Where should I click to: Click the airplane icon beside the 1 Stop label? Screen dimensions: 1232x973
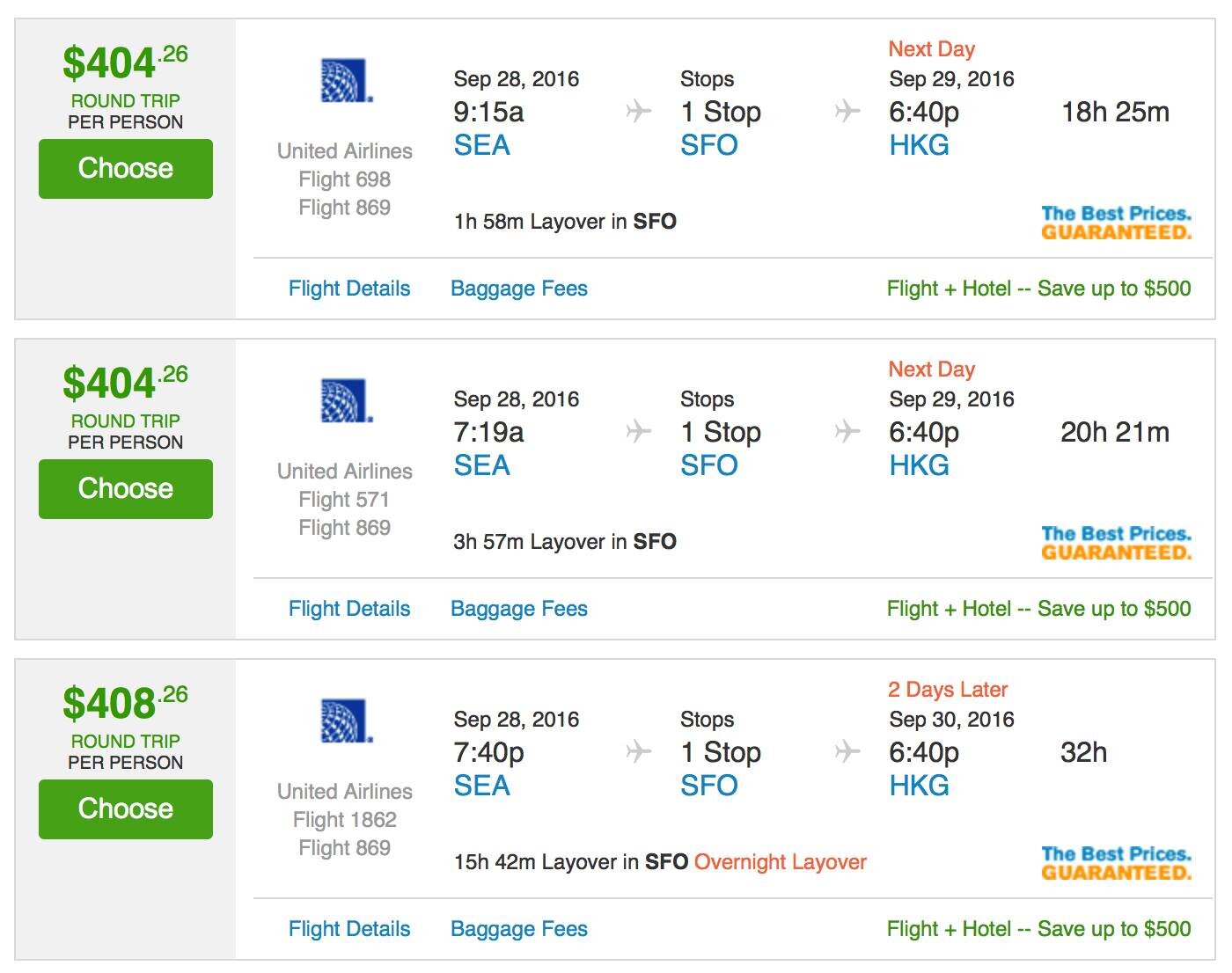635,111
